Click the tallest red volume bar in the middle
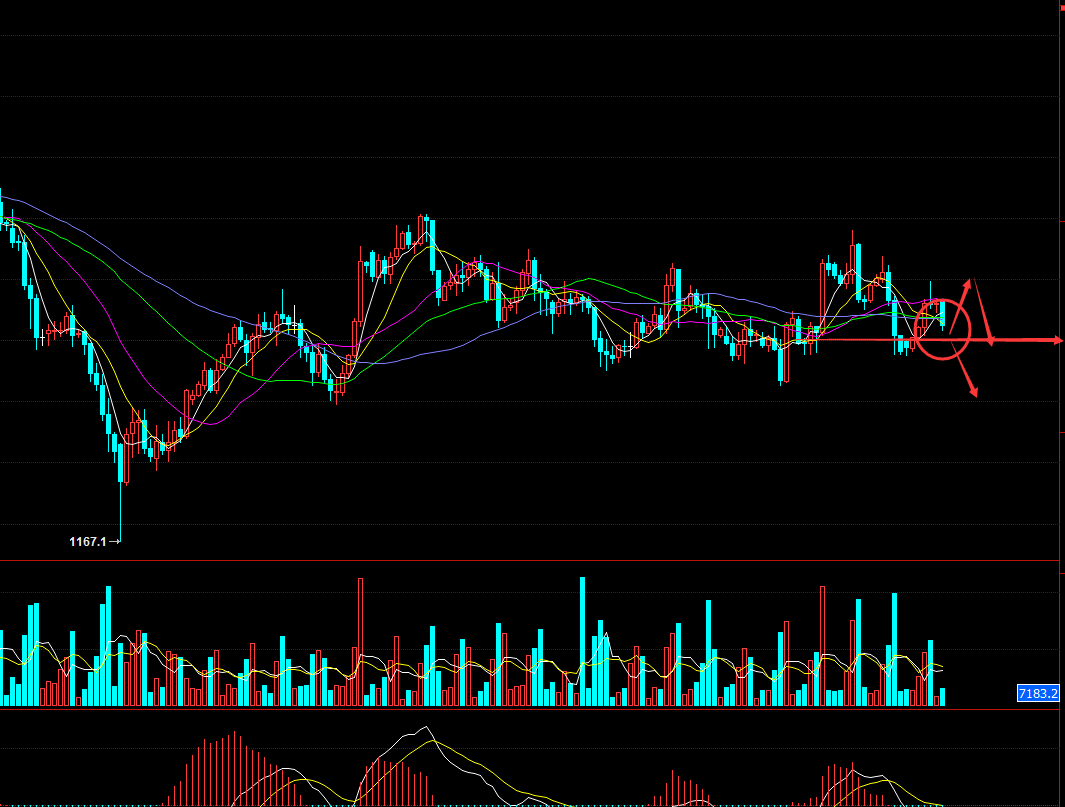 (x=360, y=640)
